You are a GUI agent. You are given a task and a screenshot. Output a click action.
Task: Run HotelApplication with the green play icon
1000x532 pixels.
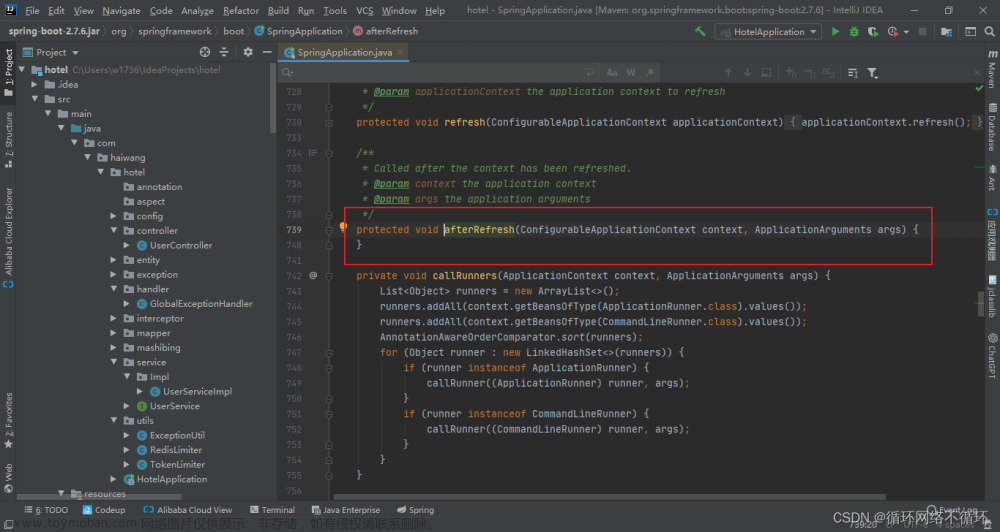pos(835,31)
